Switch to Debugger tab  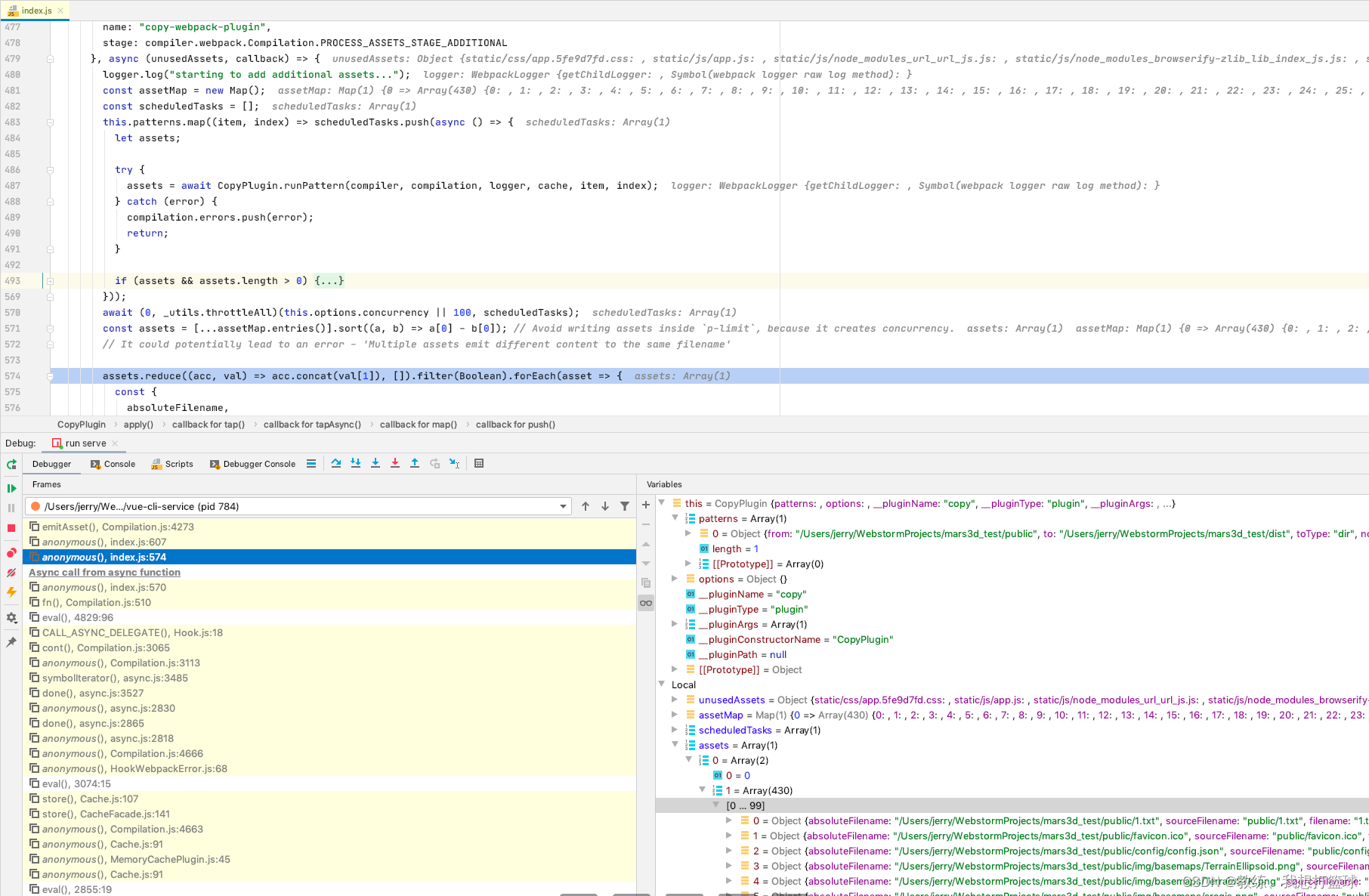[x=52, y=464]
